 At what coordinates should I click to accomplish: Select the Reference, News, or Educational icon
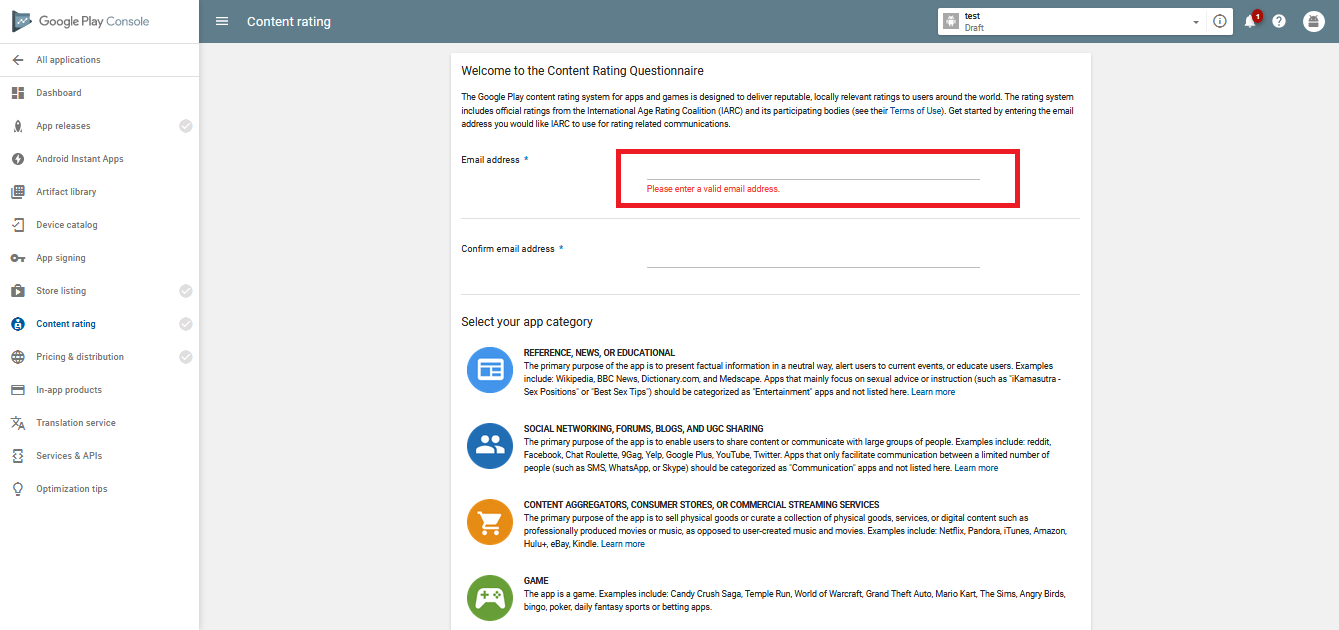[x=490, y=369]
